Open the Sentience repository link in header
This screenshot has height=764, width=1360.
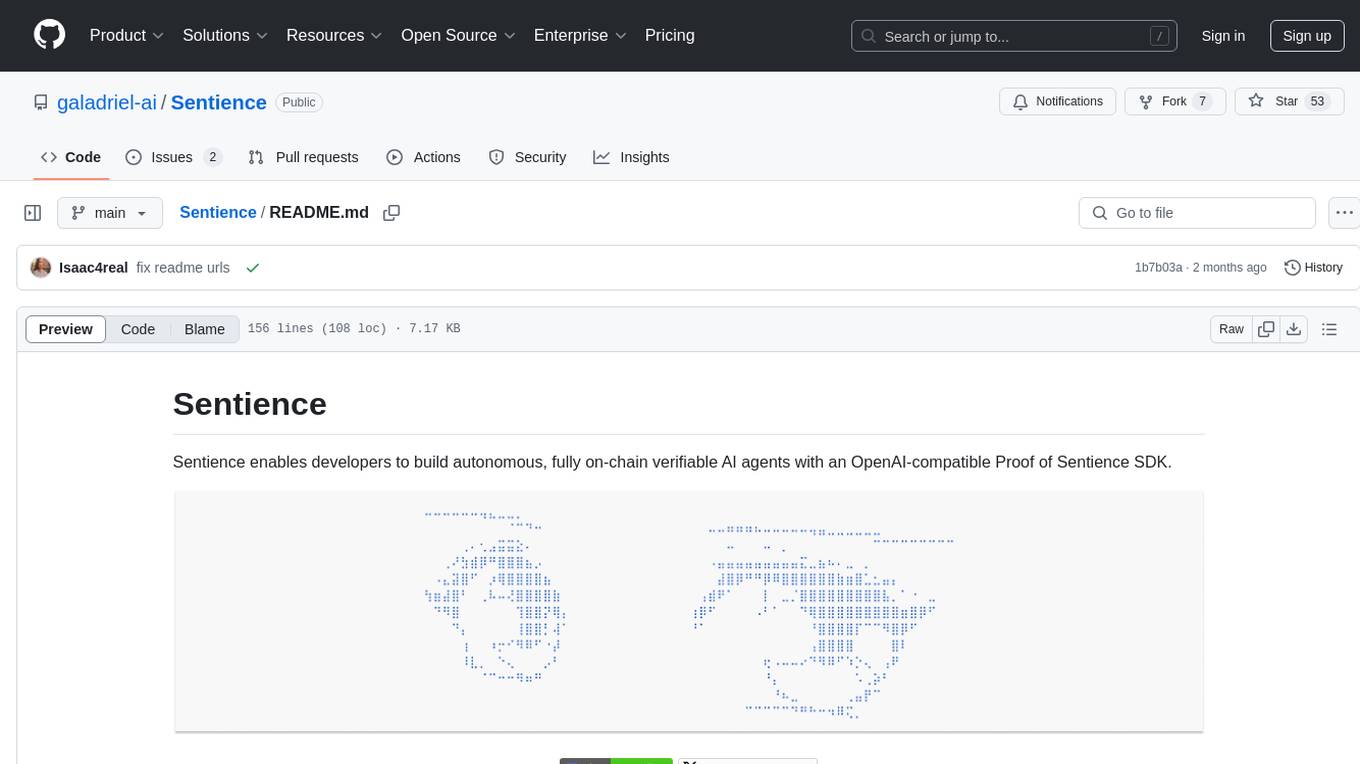click(x=219, y=102)
